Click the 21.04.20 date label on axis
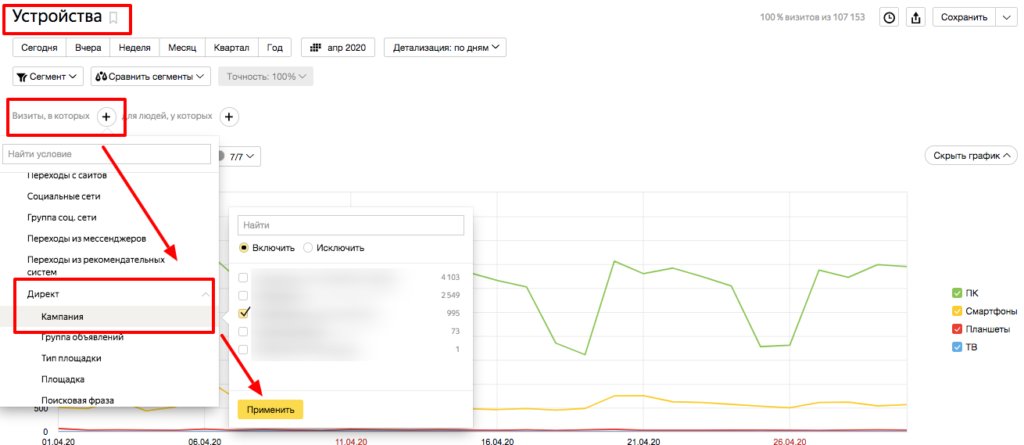 (643, 441)
